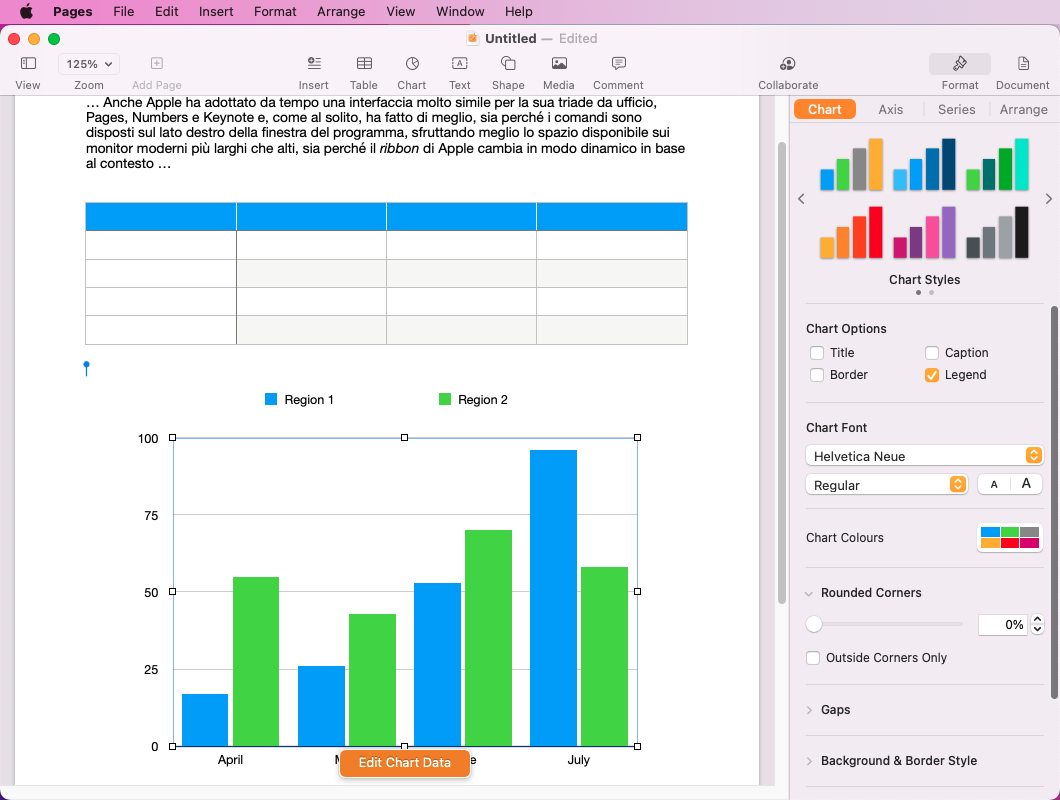Open the Zoom 125% dropdown
The height and width of the screenshot is (800, 1060).
click(x=89, y=64)
